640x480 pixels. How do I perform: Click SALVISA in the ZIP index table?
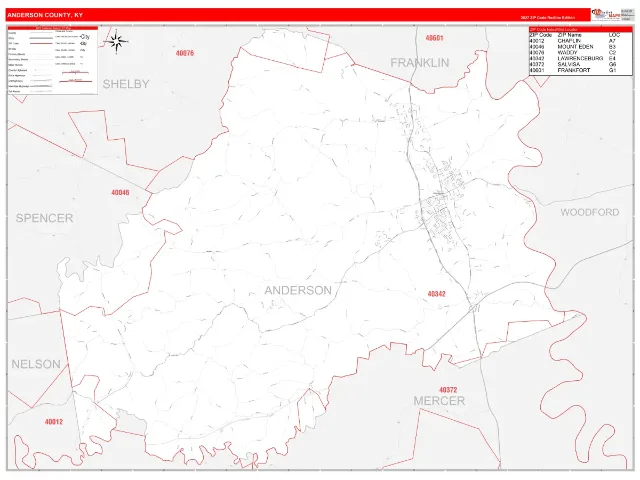[x=569, y=64]
